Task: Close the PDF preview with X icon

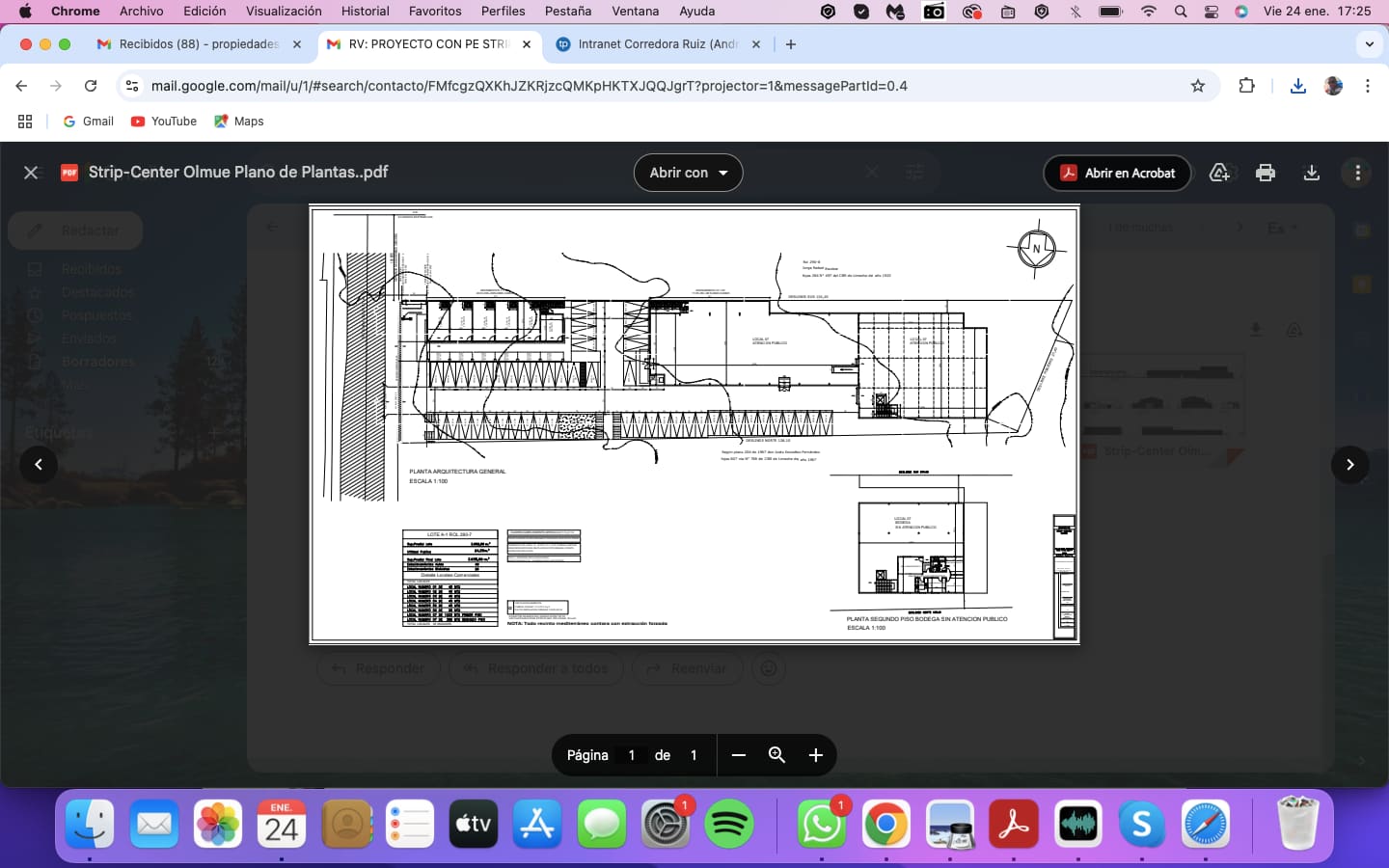Action: (31, 173)
